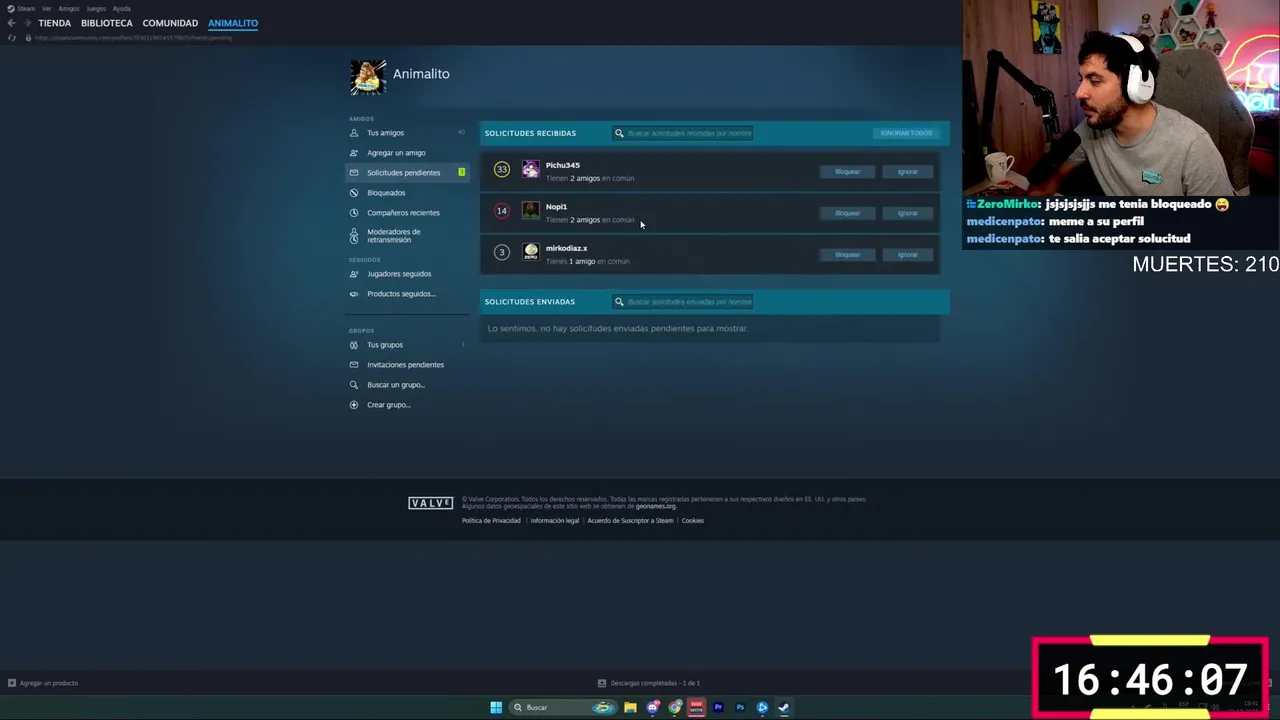Click the Bloqueados prohibited icon

point(354,193)
